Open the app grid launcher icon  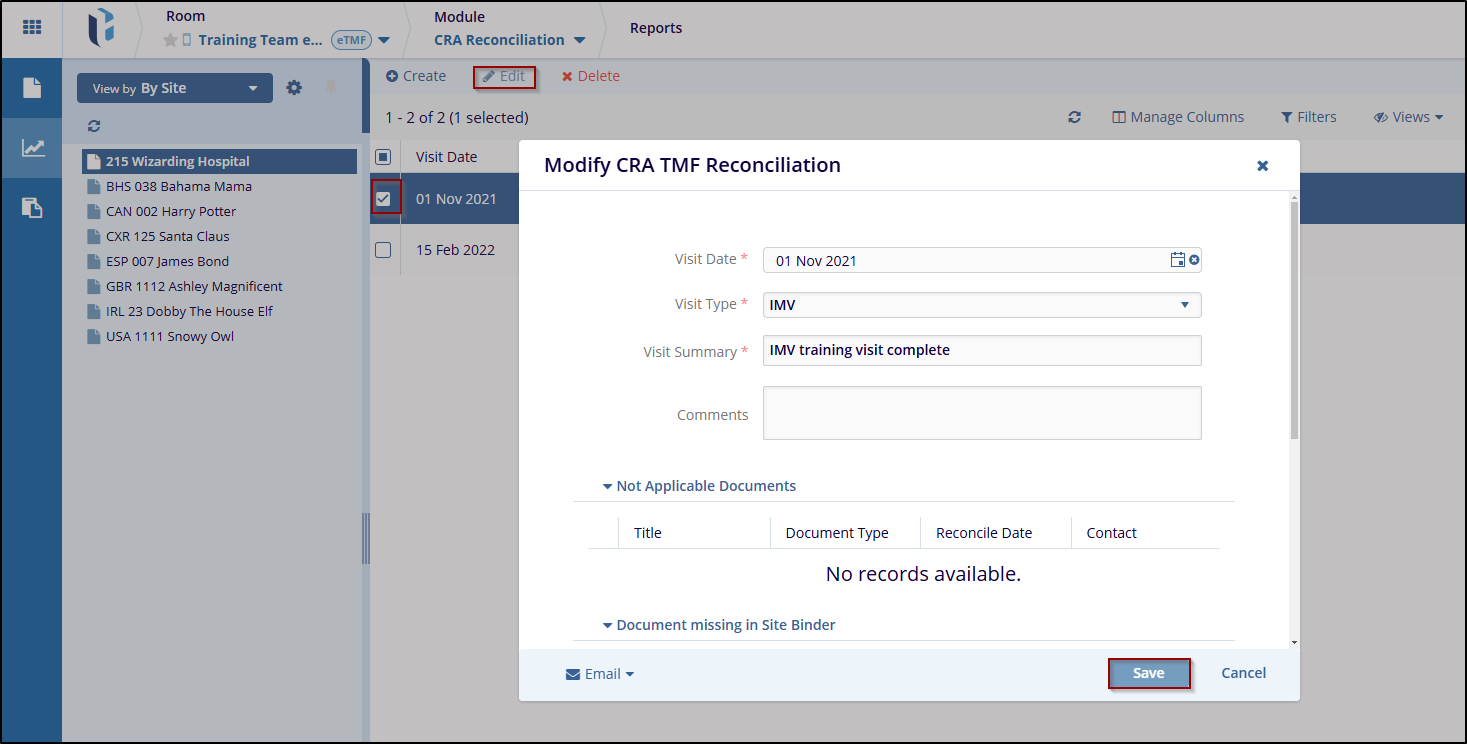[x=32, y=27]
